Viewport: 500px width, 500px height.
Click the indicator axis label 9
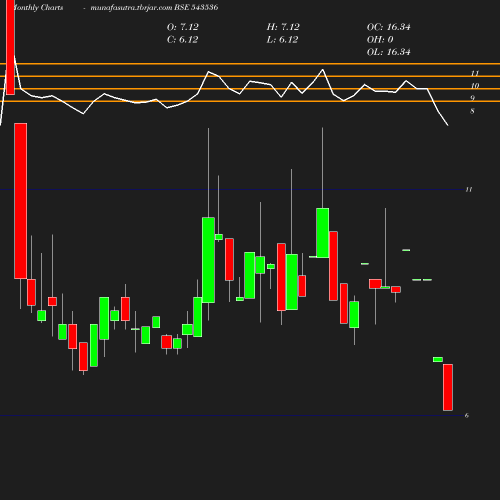coord(472,98)
